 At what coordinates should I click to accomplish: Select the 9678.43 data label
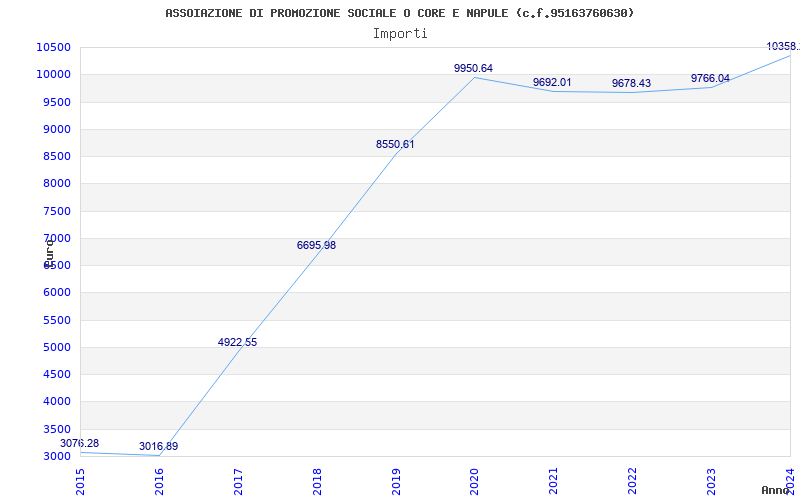click(x=632, y=83)
